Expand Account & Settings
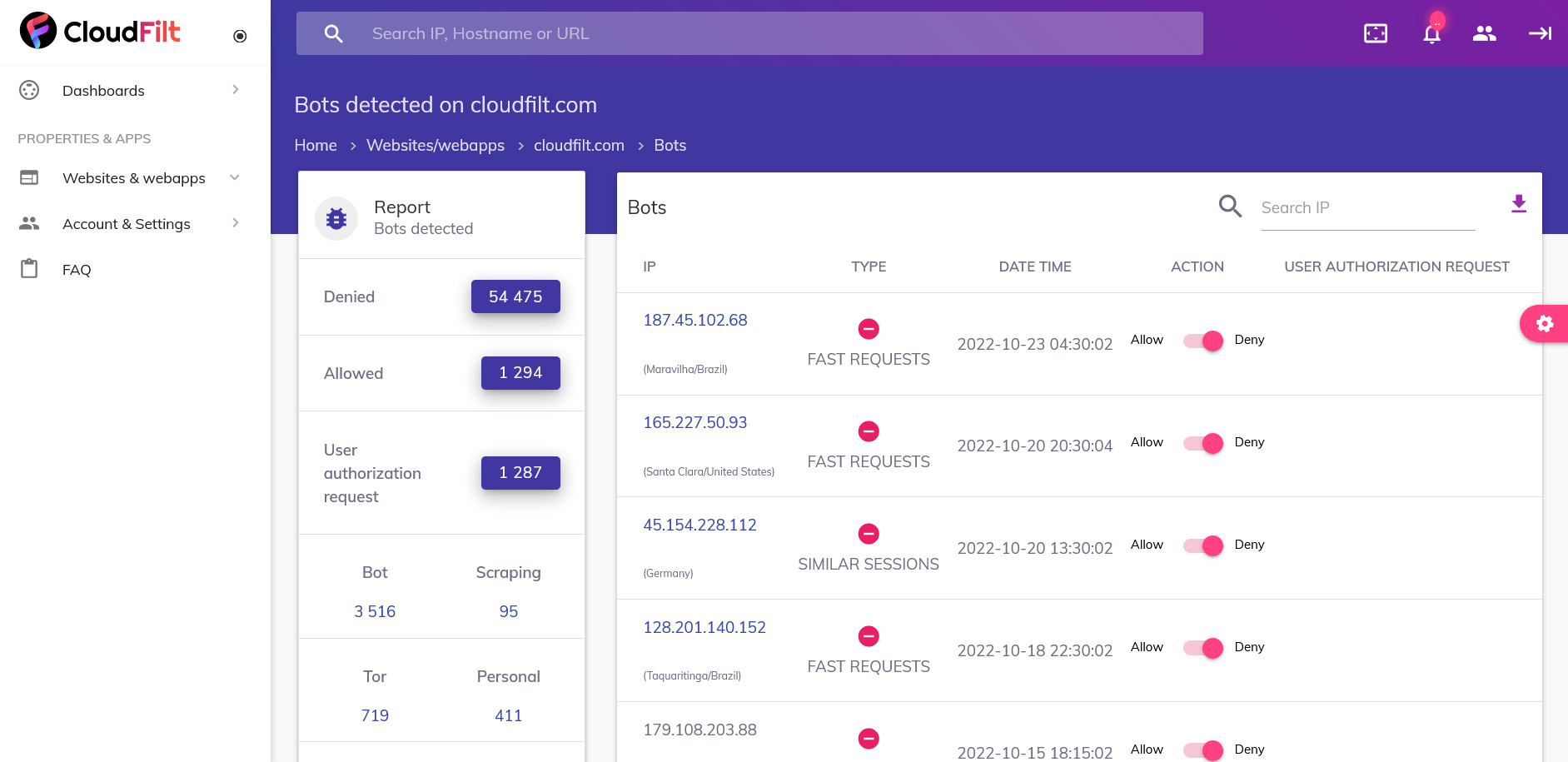 [126, 223]
